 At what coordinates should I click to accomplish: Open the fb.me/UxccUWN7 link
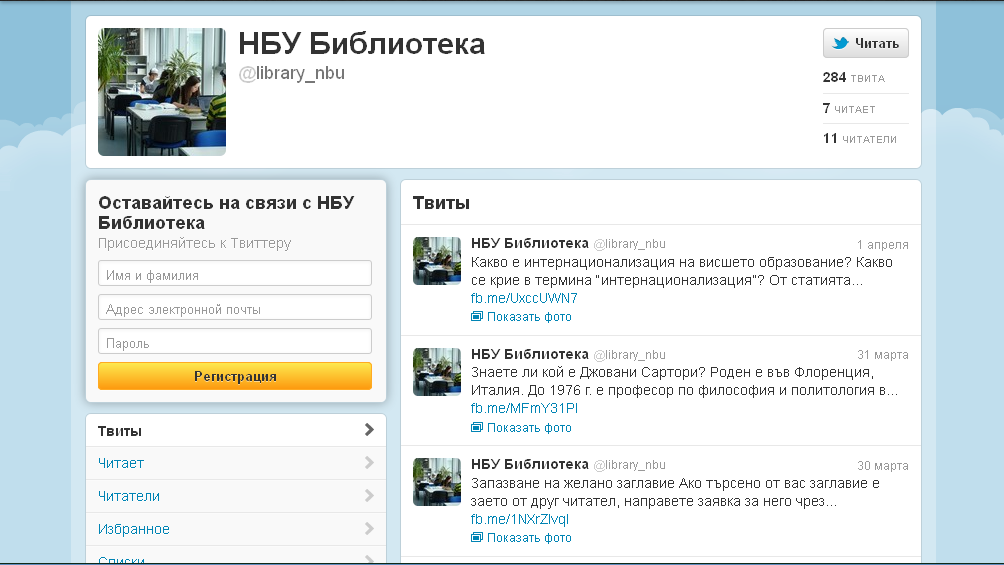click(524, 298)
